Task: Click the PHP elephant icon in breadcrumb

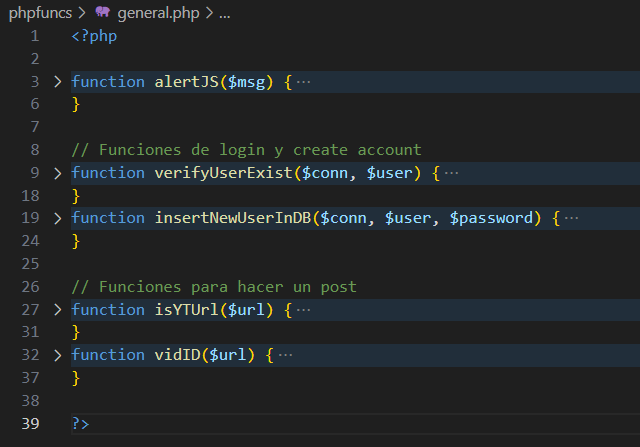Action: click(x=103, y=13)
